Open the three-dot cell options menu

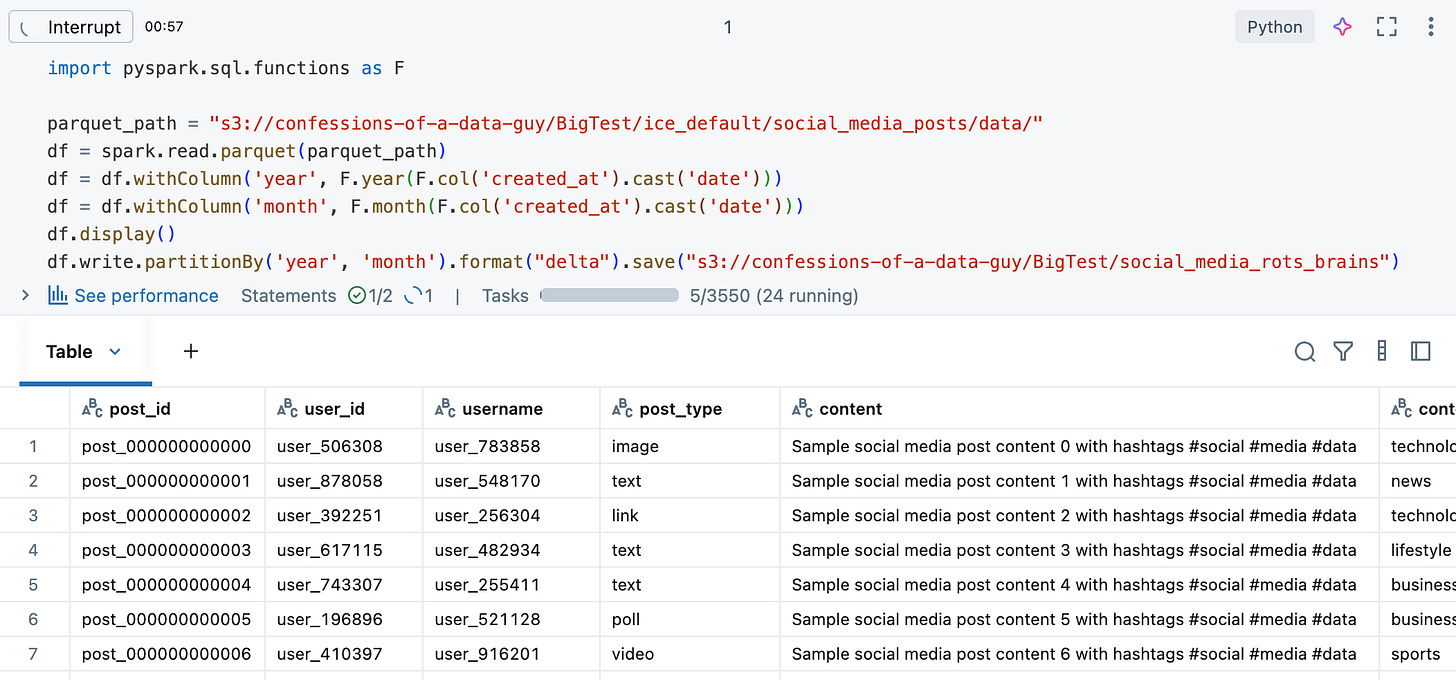click(1431, 27)
